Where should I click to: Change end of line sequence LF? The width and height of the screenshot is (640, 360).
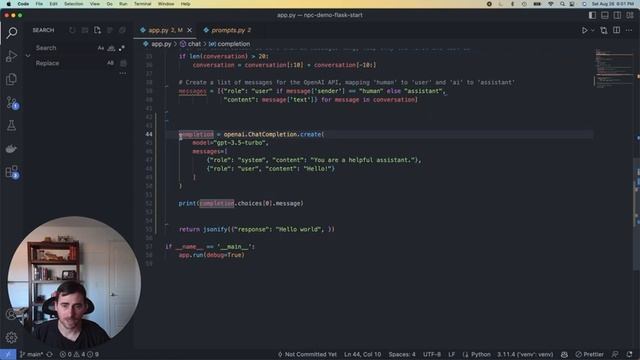coord(451,354)
